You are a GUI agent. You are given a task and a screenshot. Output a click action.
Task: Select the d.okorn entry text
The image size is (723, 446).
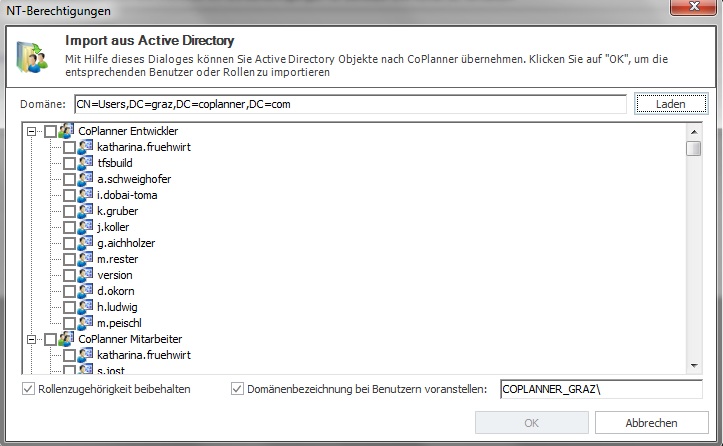coord(116,291)
